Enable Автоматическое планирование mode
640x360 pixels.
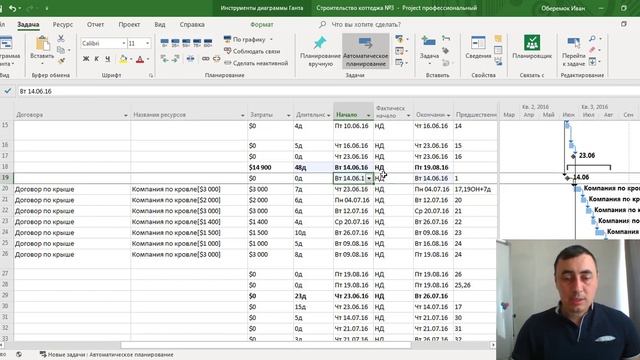(365, 51)
